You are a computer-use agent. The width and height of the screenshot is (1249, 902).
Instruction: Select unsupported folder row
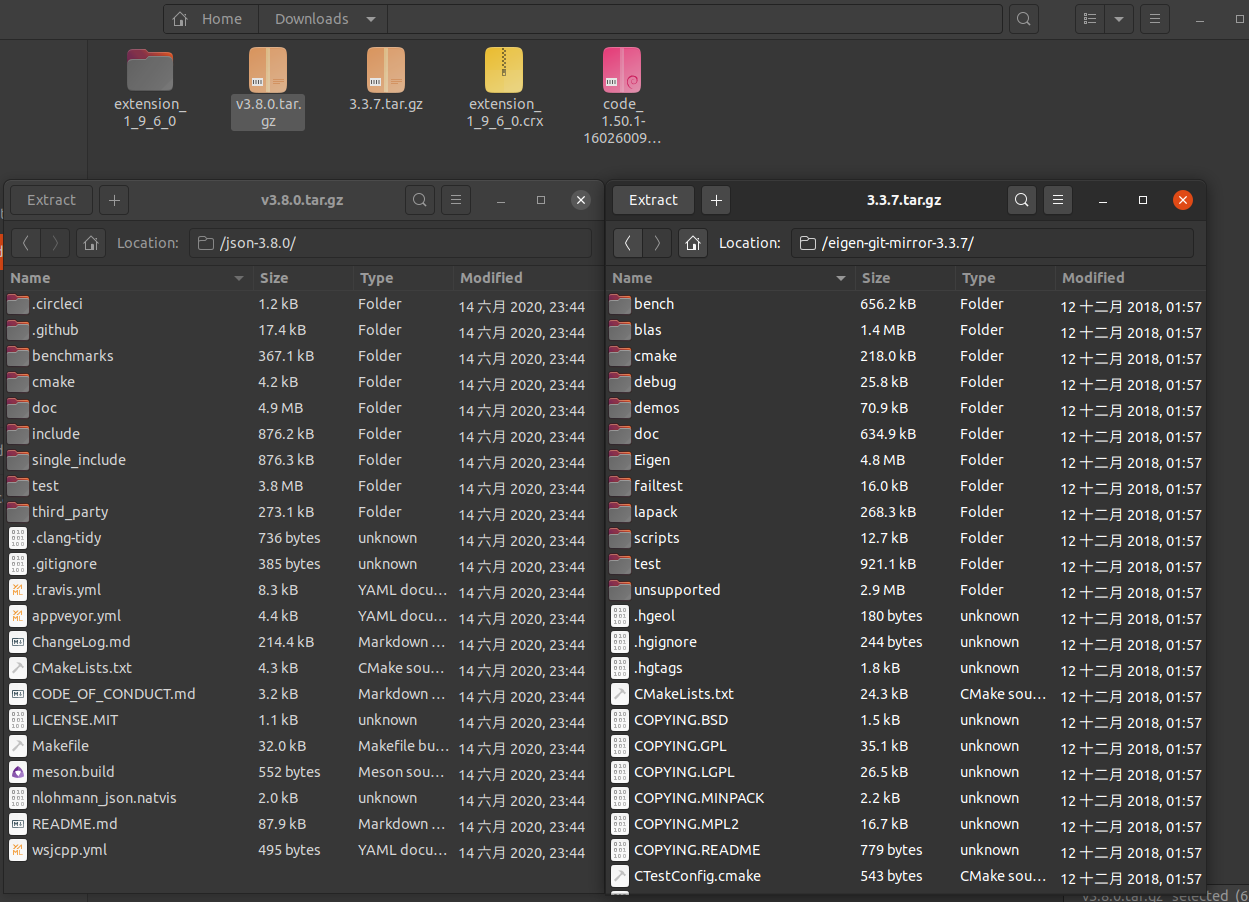point(906,590)
